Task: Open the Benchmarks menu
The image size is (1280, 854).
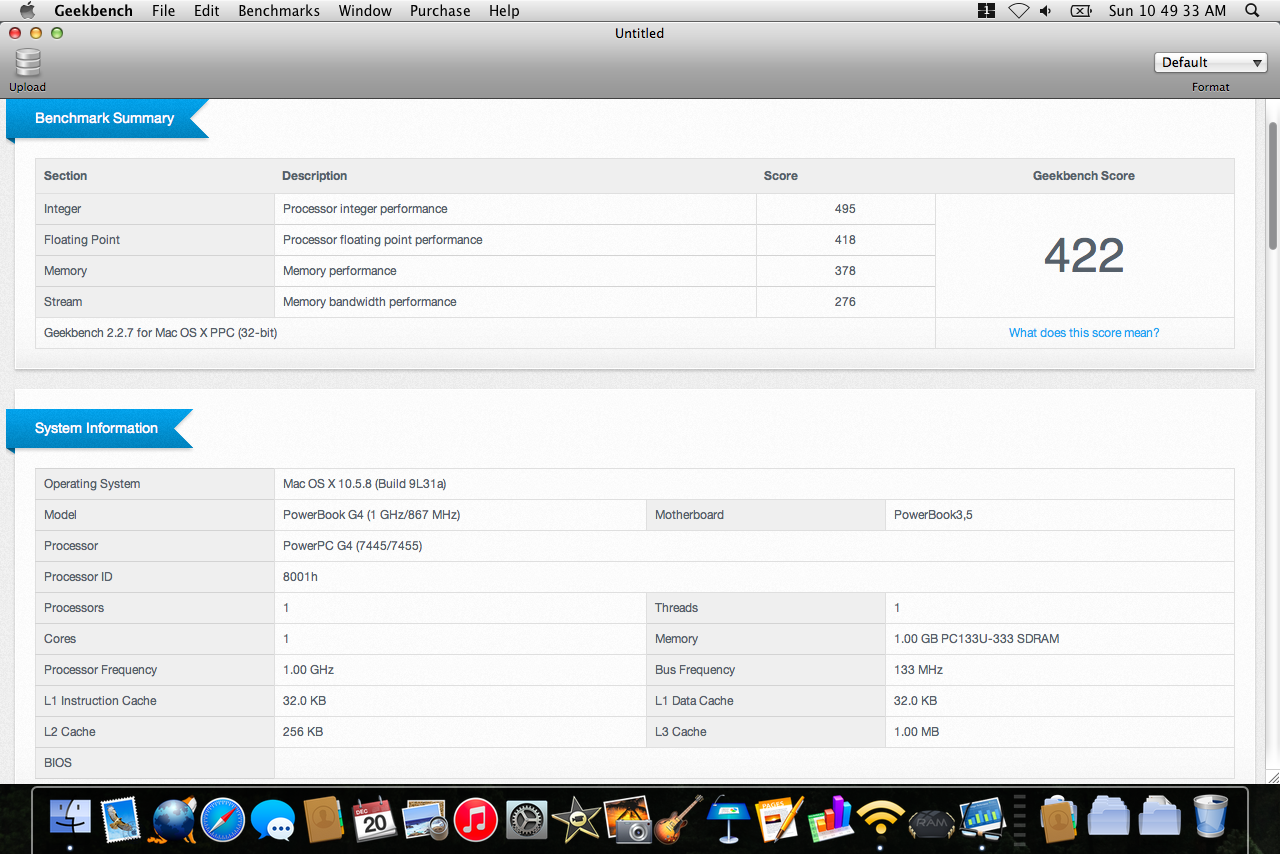Action: (279, 10)
